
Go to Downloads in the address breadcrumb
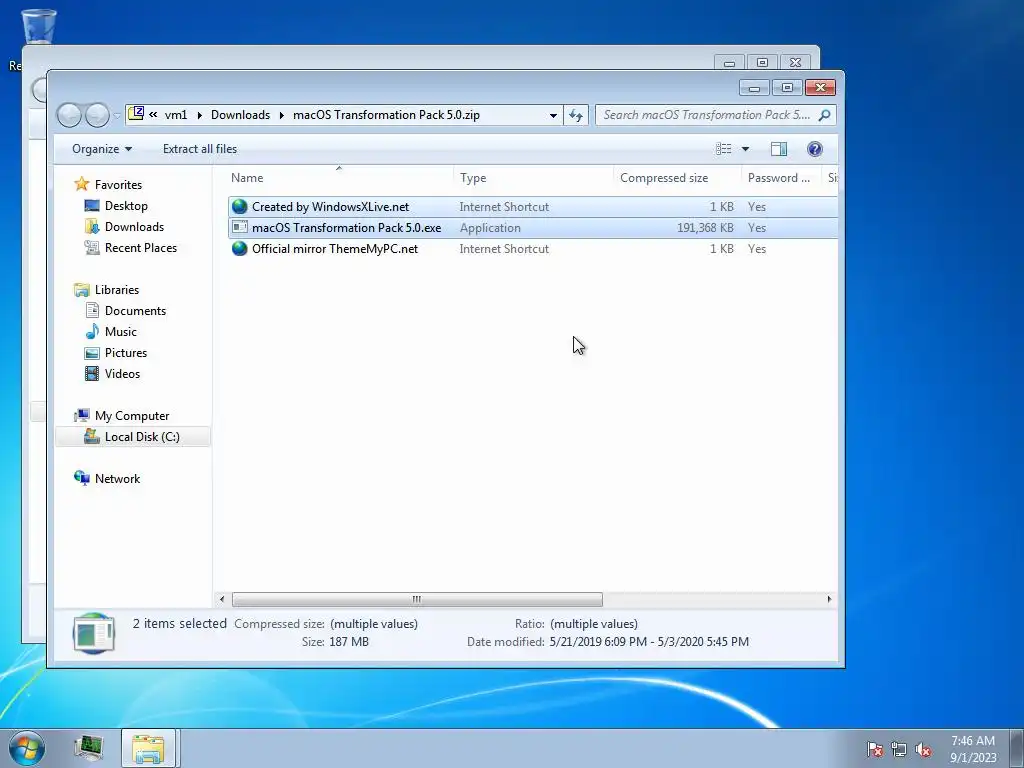[x=240, y=115]
